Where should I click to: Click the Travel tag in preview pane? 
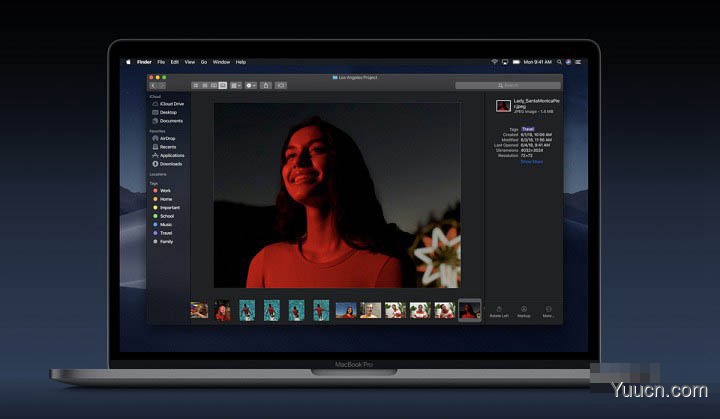[x=528, y=129]
